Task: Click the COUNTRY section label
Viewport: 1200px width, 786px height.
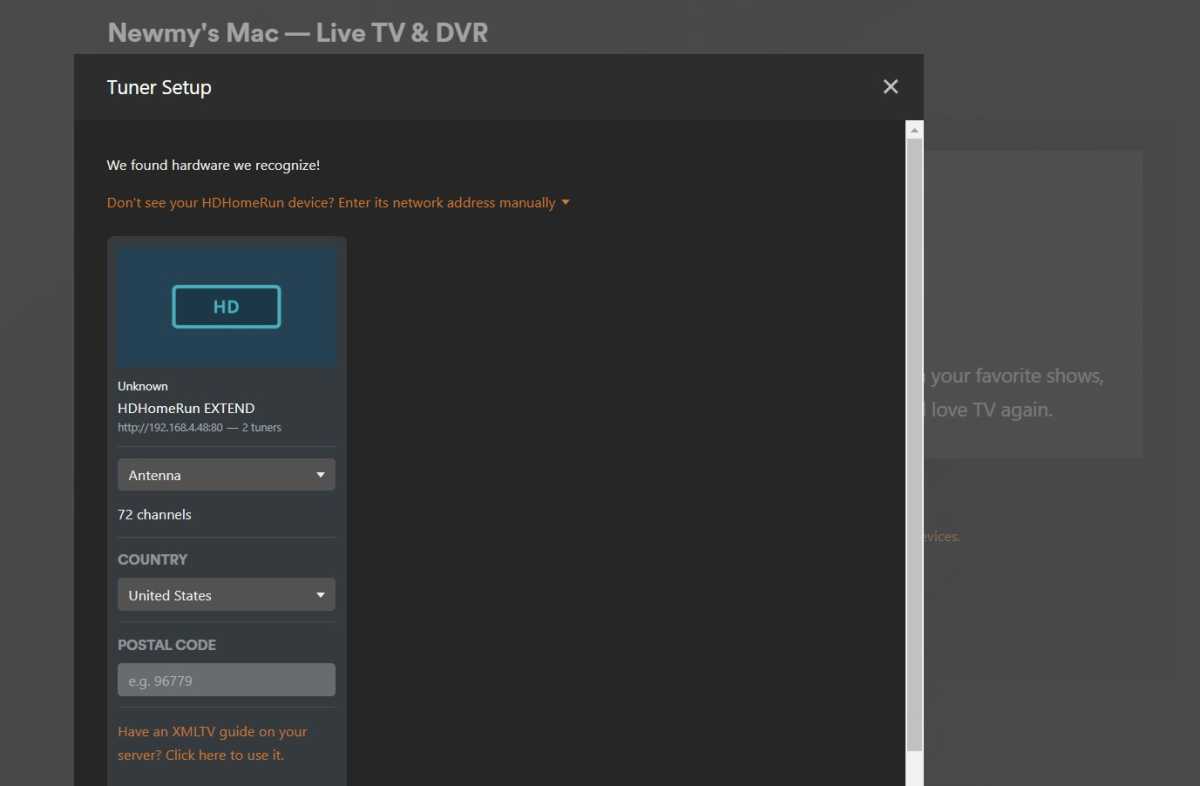Action: (152, 560)
